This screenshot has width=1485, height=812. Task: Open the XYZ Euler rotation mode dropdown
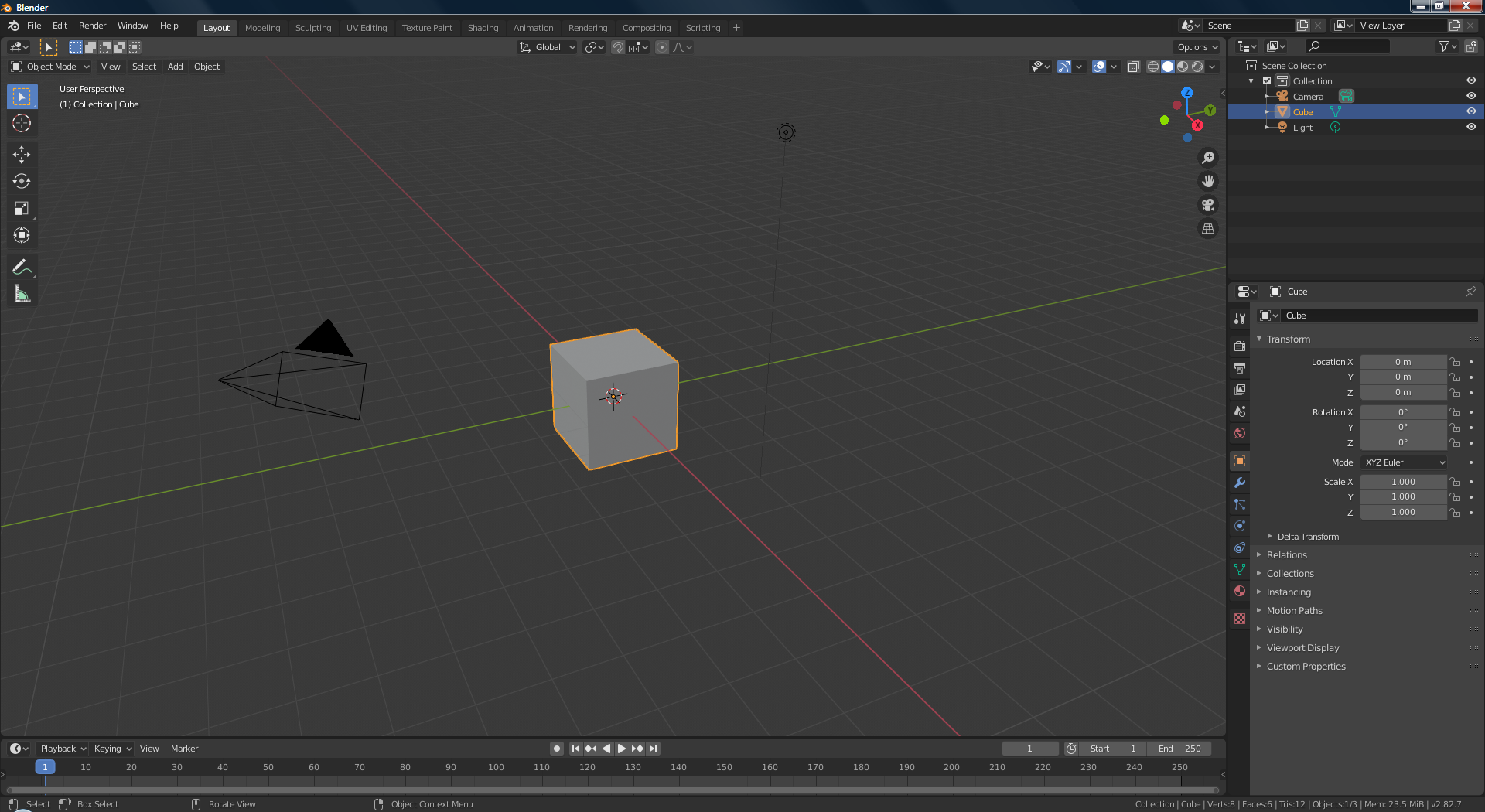point(1404,462)
